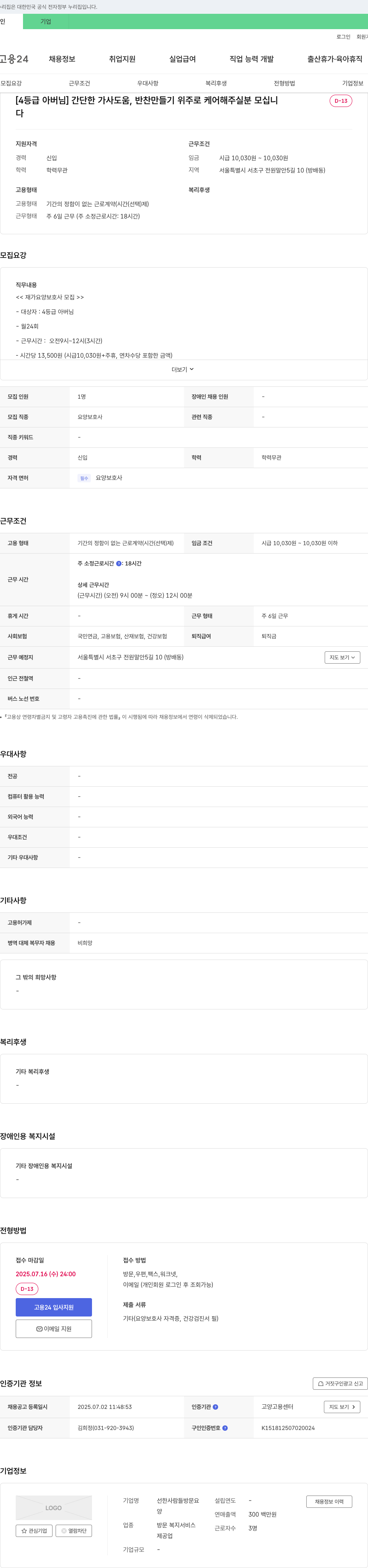Viewport: 368px width, 1568px height.
Task: Jump to 모집요강 section tab
Action: pos(11,84)
